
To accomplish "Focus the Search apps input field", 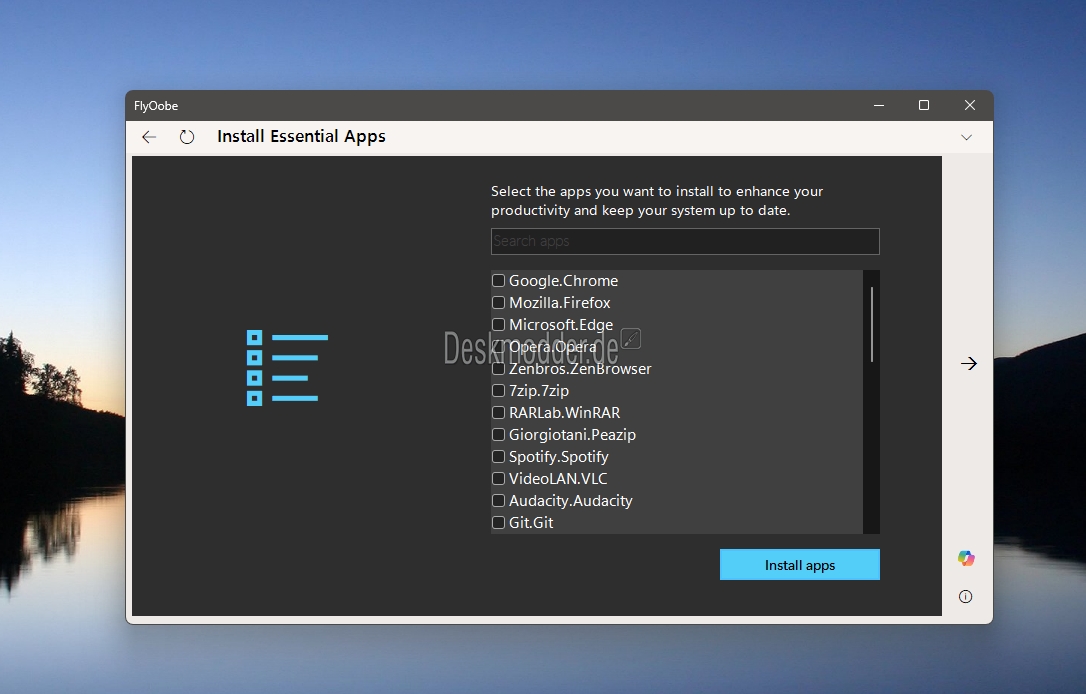I will click(685, 241).
